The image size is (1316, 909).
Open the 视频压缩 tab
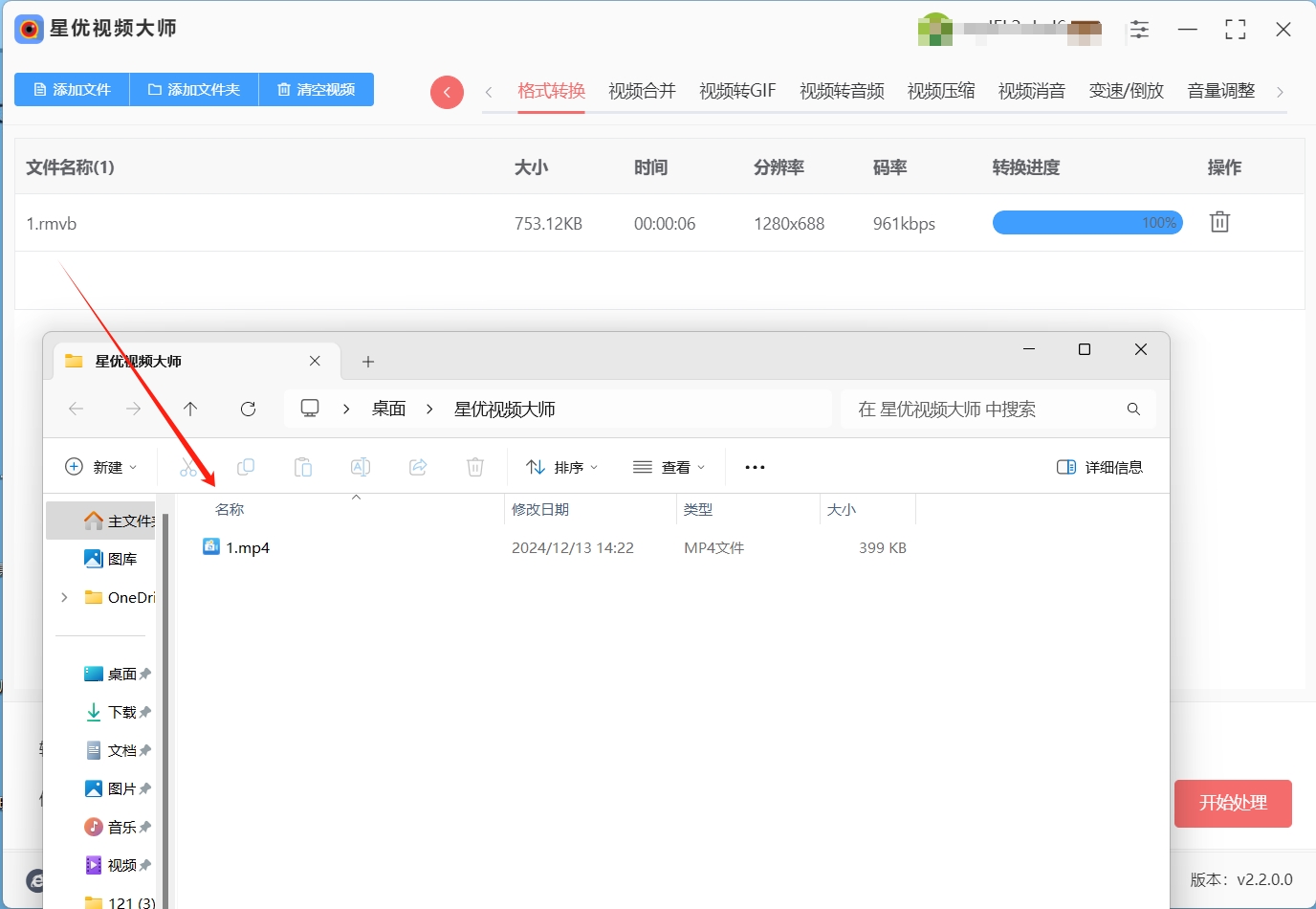941,91
